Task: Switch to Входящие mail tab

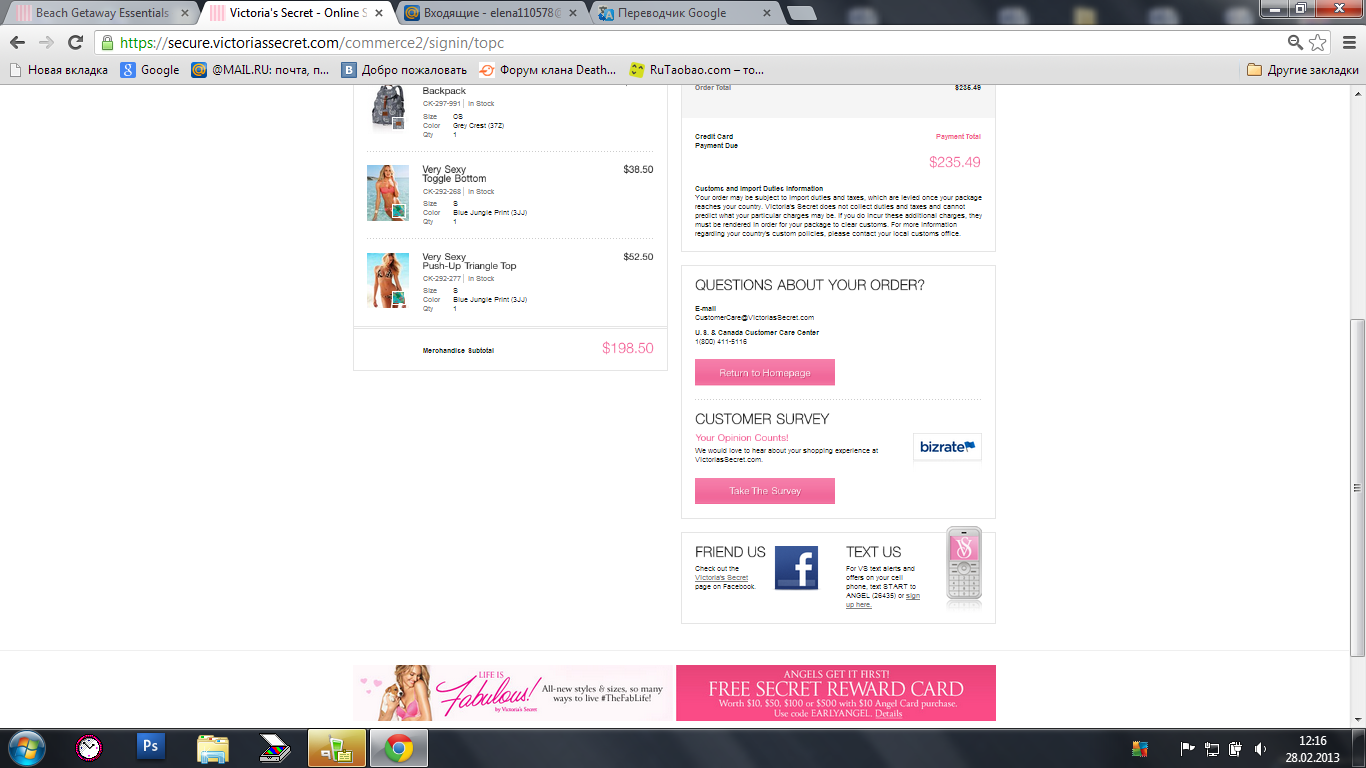Action: tap(490, 13)
